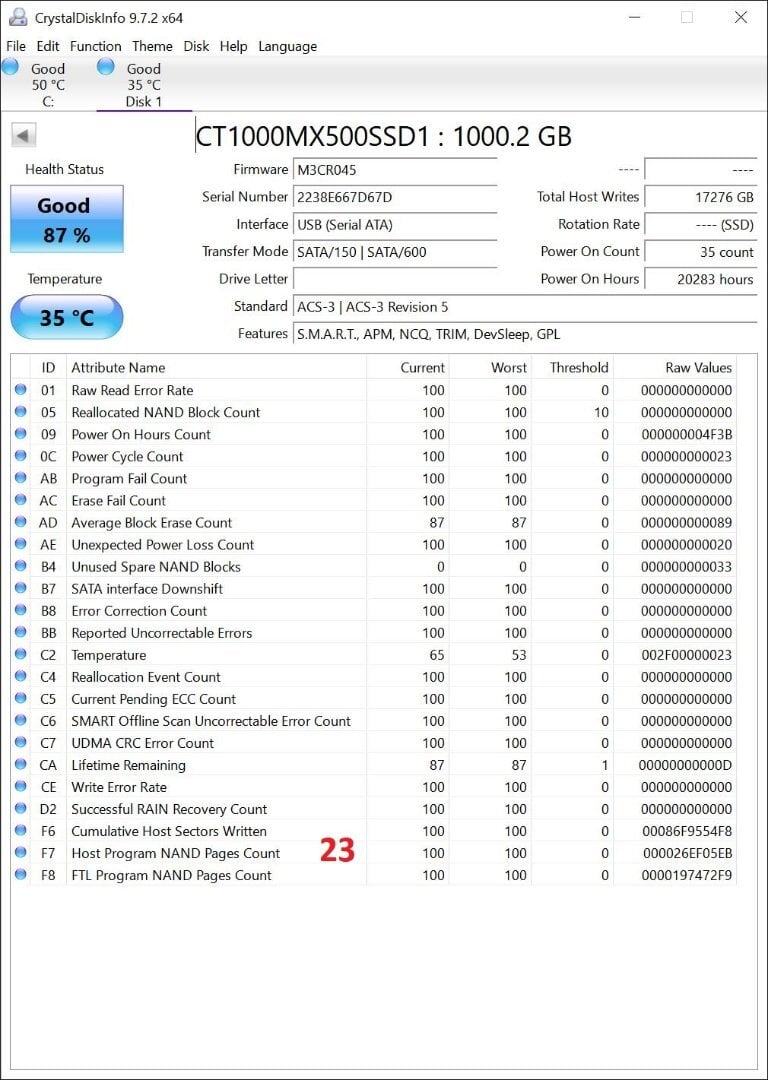Viewport: 768px width, 1080px height.
Task: Click the Features field
Action: (x=525, y=334)
